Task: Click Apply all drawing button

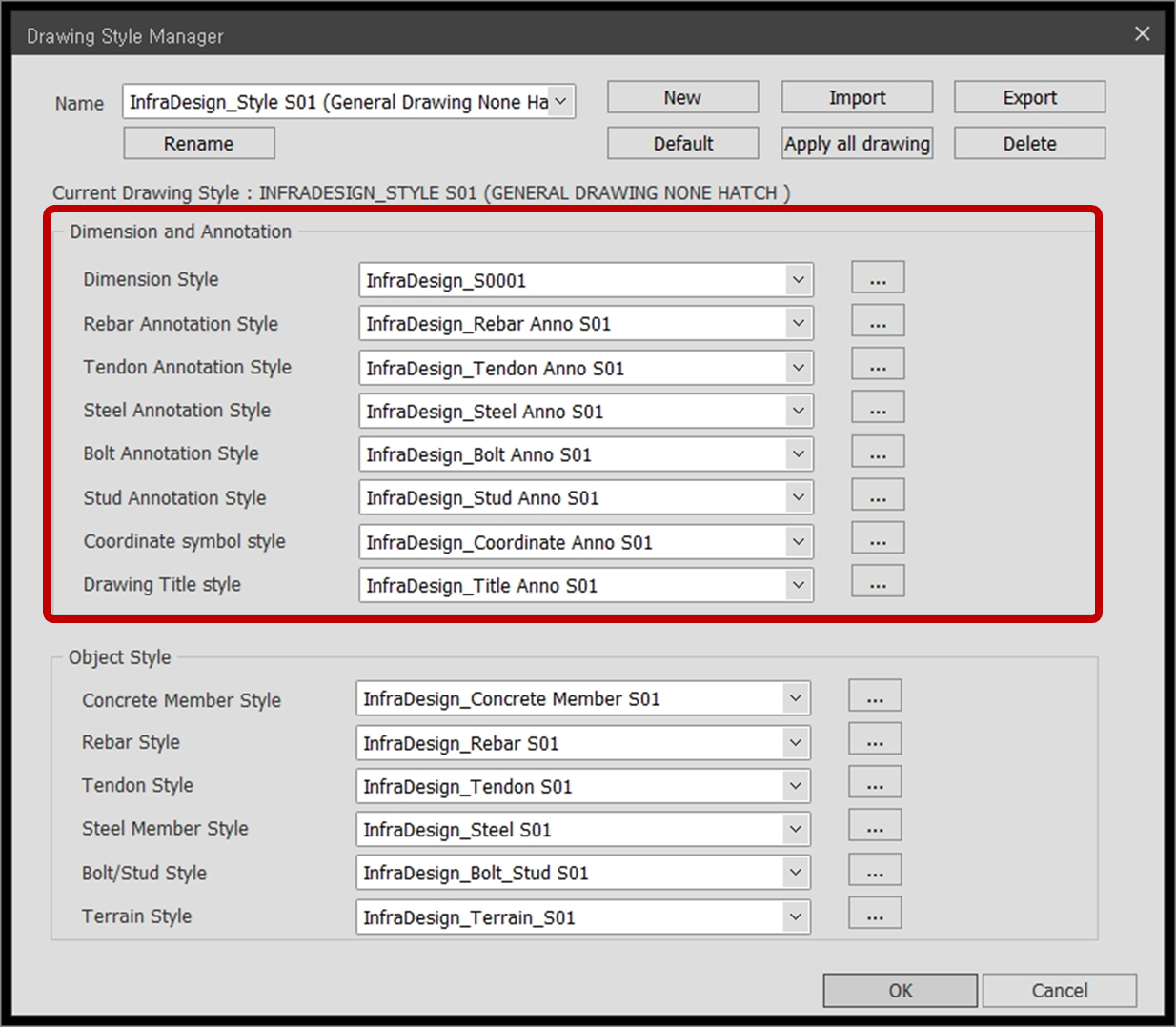Action: coord(857,143)
